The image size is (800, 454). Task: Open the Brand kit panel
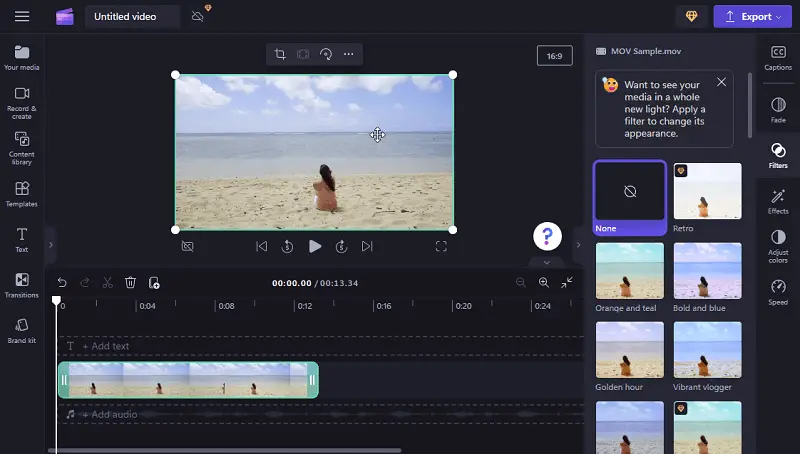pos(21,331)
